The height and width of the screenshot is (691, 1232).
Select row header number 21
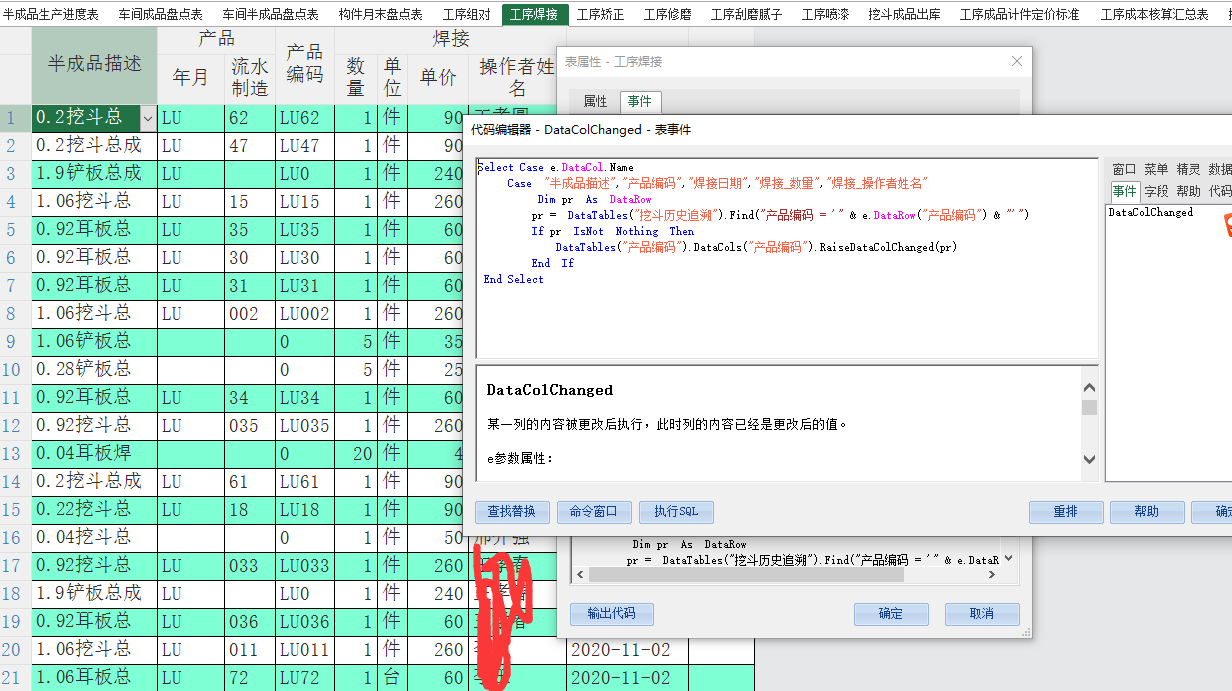click(15, 678)
